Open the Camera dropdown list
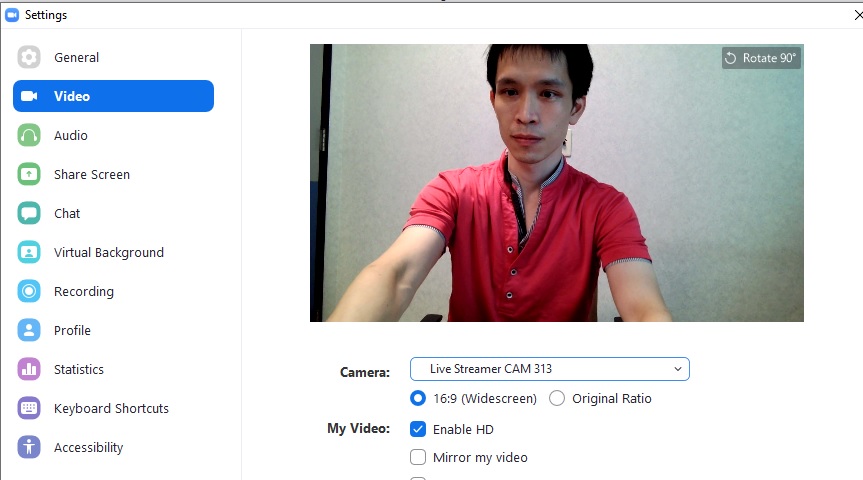Screen dimensions: 863x480 549,369
